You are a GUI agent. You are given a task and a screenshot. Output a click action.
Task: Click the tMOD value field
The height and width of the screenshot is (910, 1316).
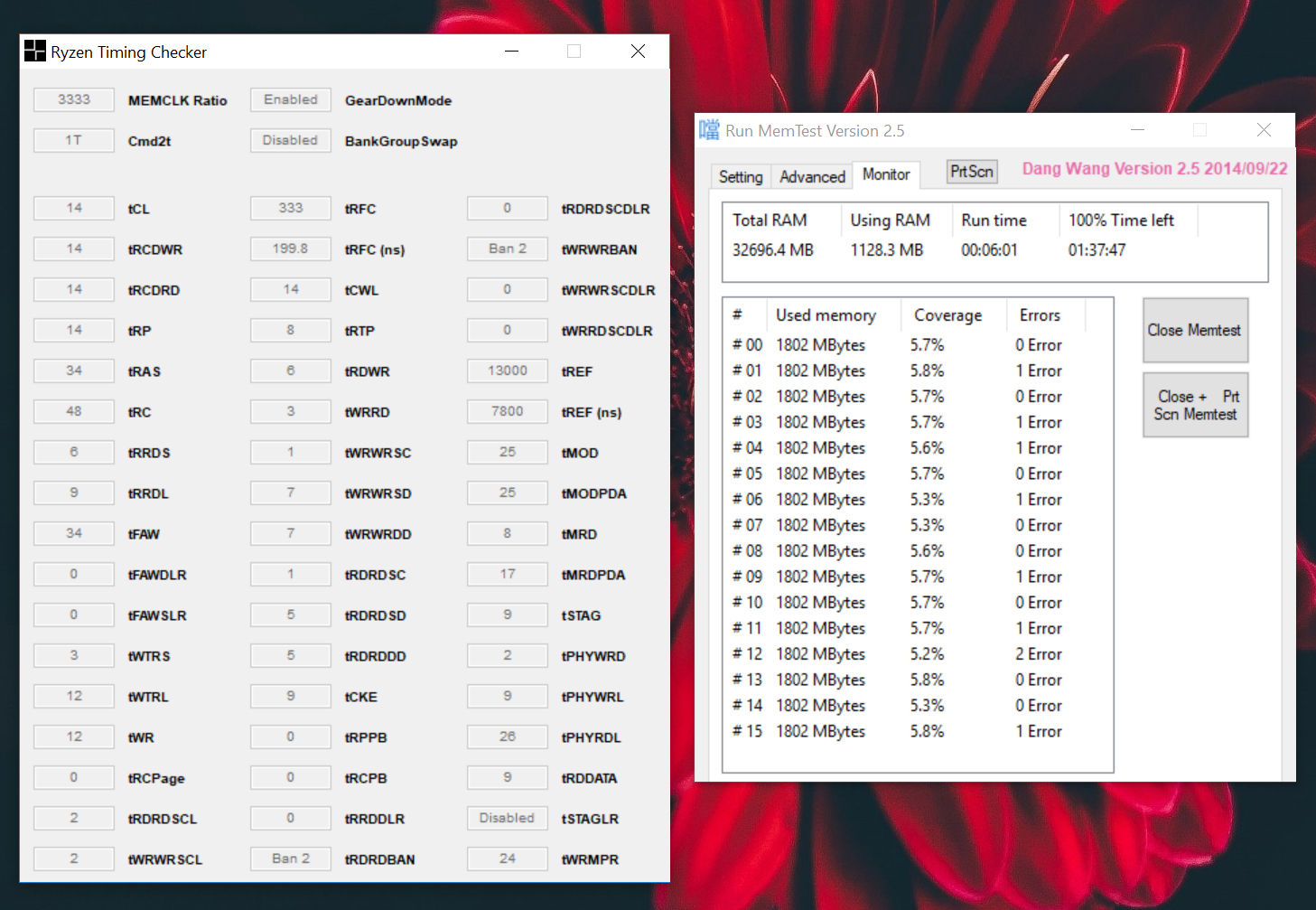click(508, 452)
